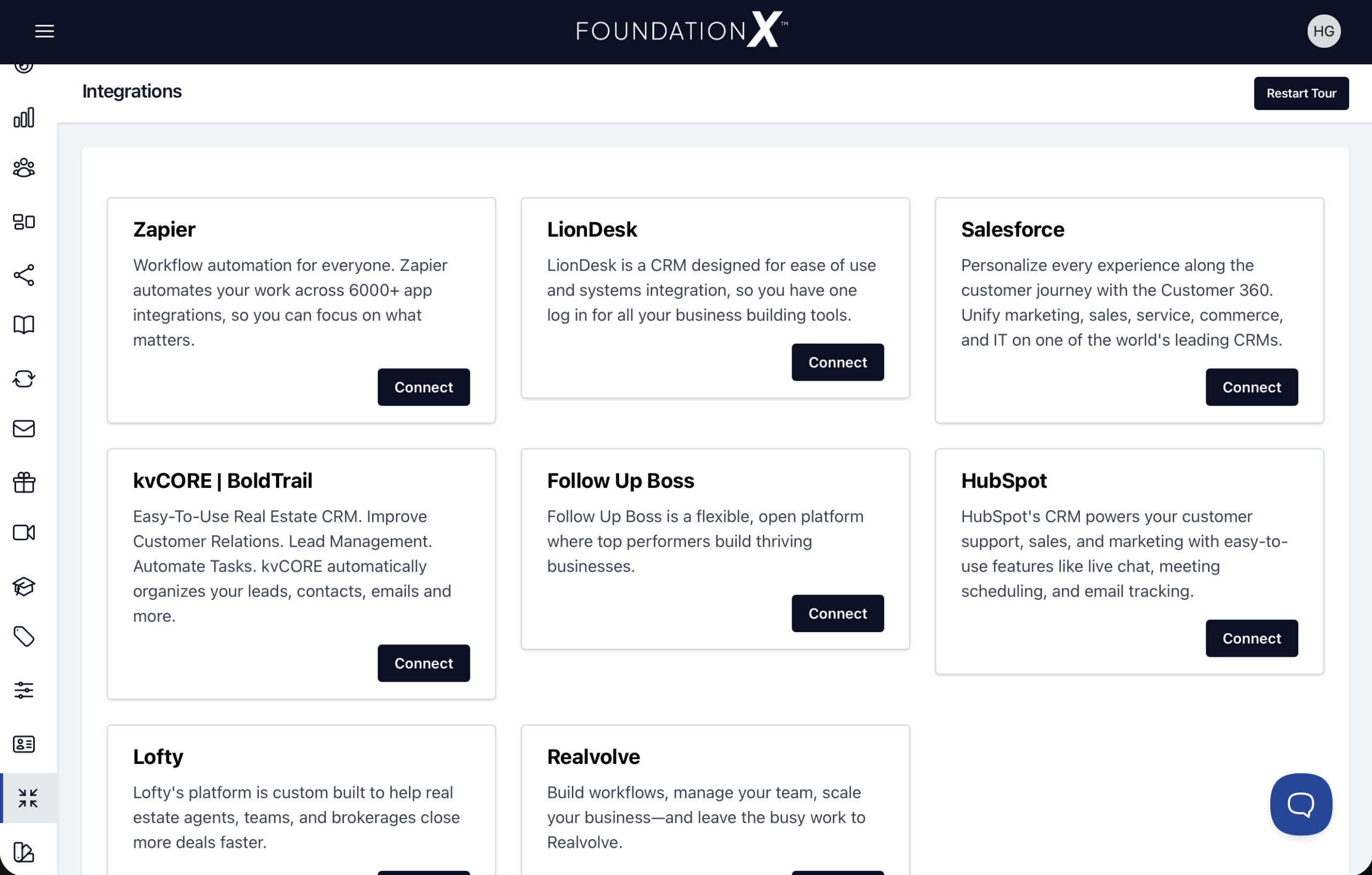This screenshot has height=875, width=1372.
Task: Open the people group sidebar icon
Action: click(x=24, y=168)
